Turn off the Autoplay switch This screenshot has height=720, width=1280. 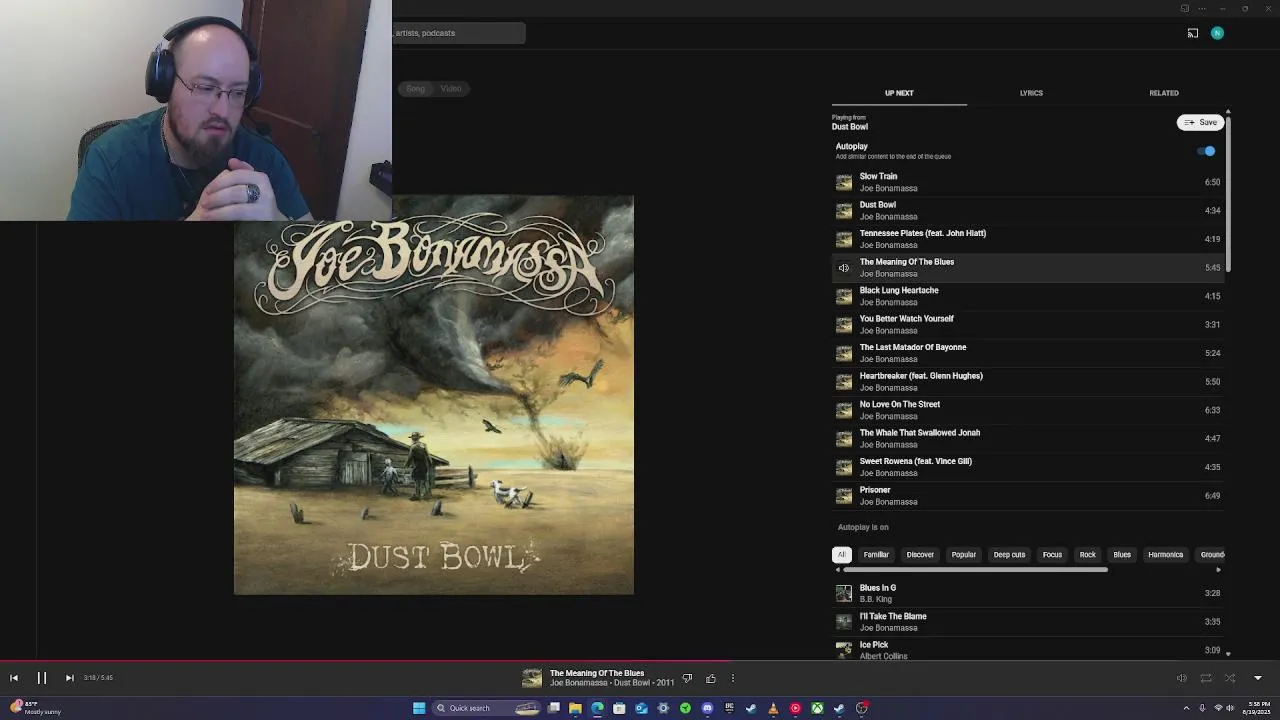(x=1207, y=151)
